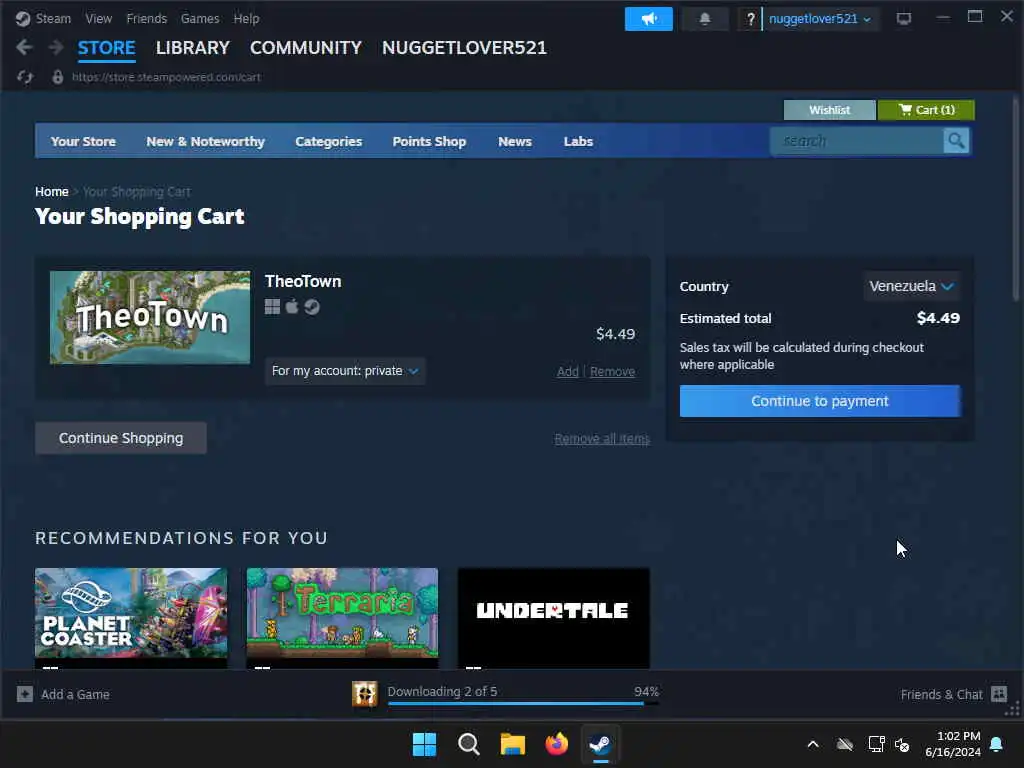Image resolution: width=1024 pixels, height=768 pixels.
Task: Open the TheoTown game thumbnail
Action: (x=150, y=317)
